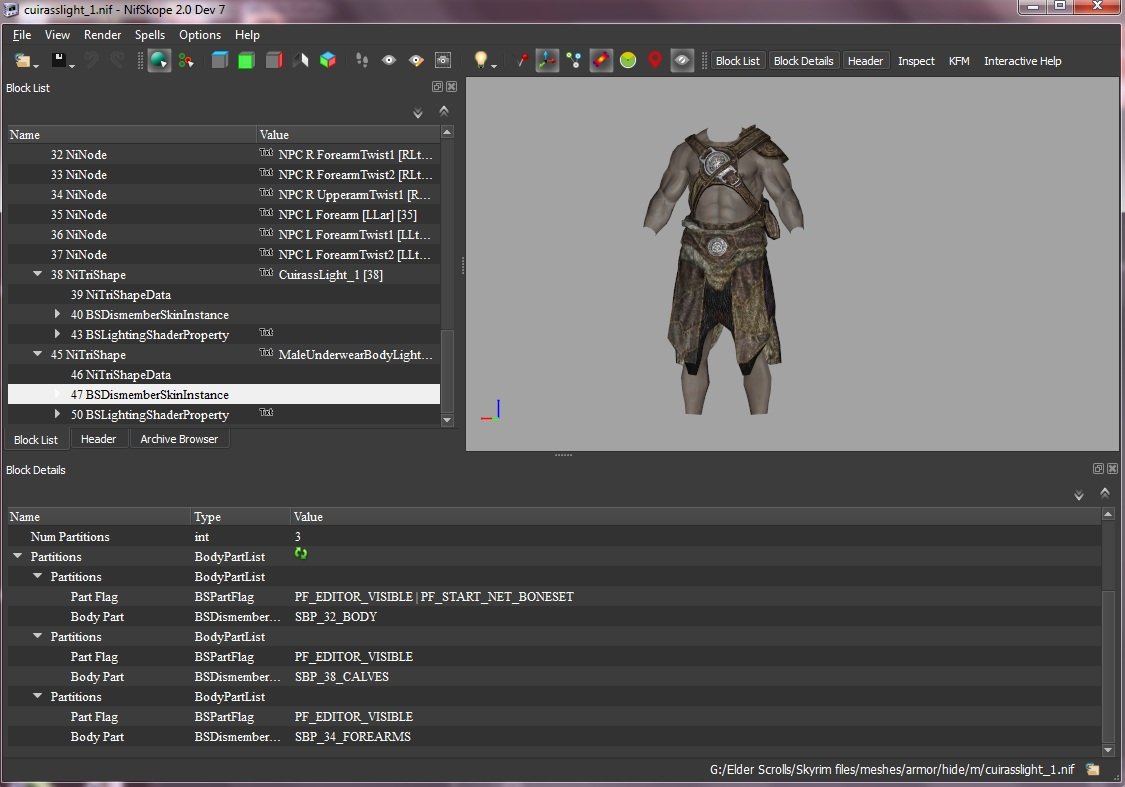
Task: Expand the 40 BSDismemberSkinInstance node
Action: [x=57, y=314]
